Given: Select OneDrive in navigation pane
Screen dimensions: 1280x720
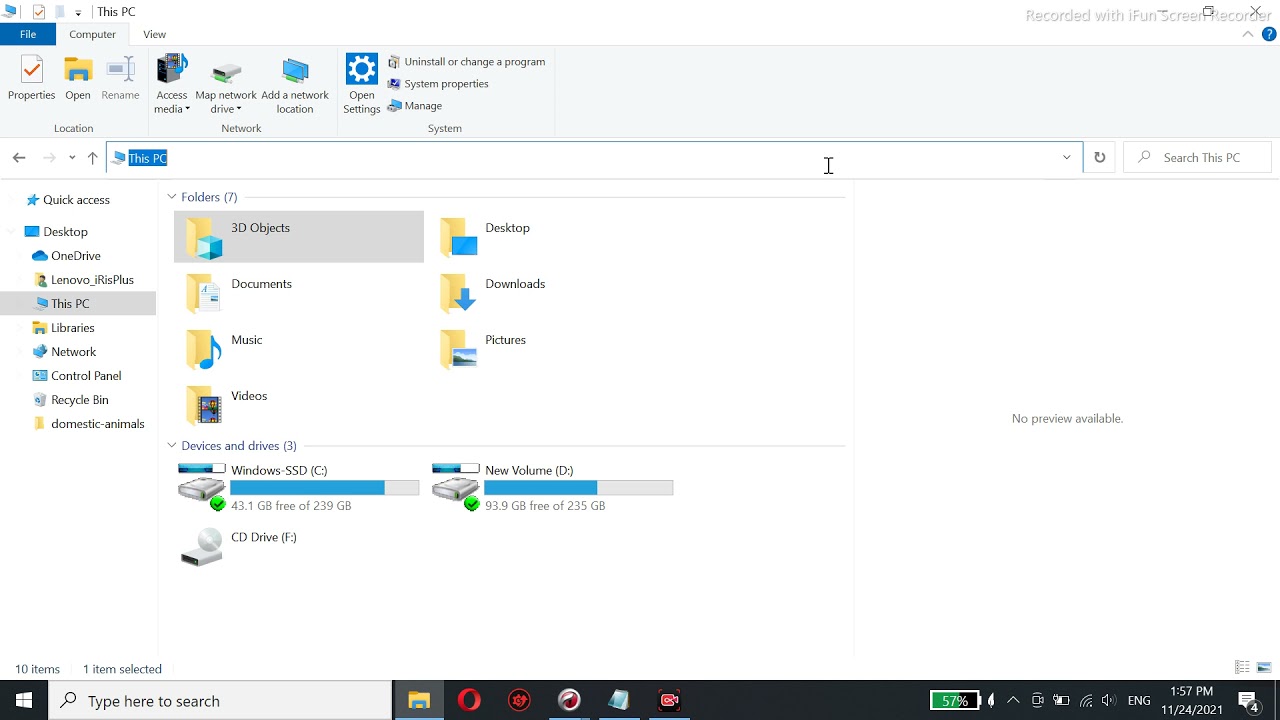Looking at the screenshot, I should (x=75, y=256).
